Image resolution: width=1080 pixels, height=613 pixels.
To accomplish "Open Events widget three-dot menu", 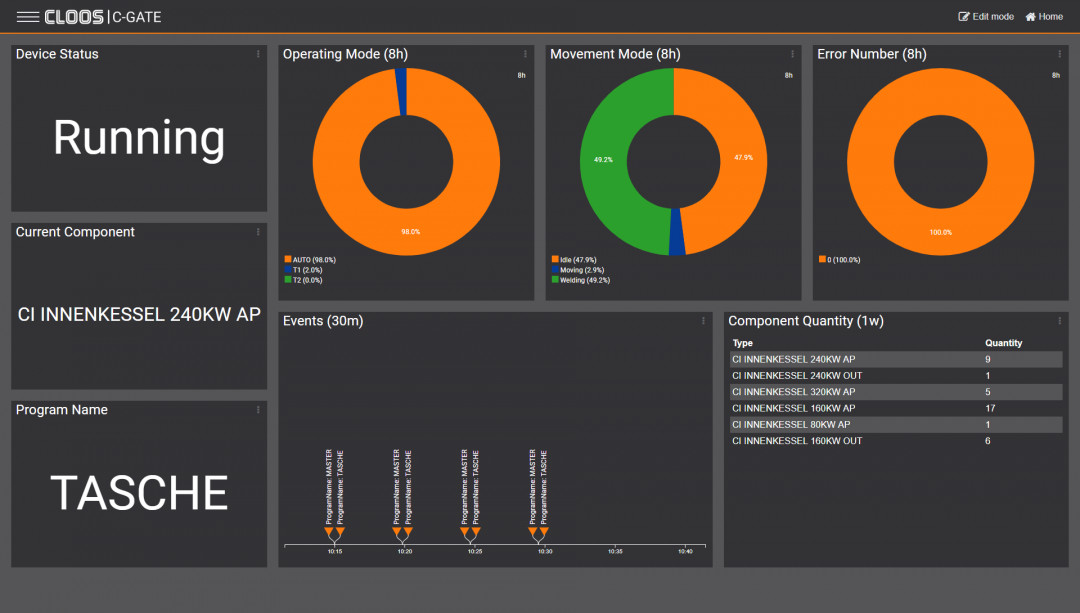I will (704, 321).
